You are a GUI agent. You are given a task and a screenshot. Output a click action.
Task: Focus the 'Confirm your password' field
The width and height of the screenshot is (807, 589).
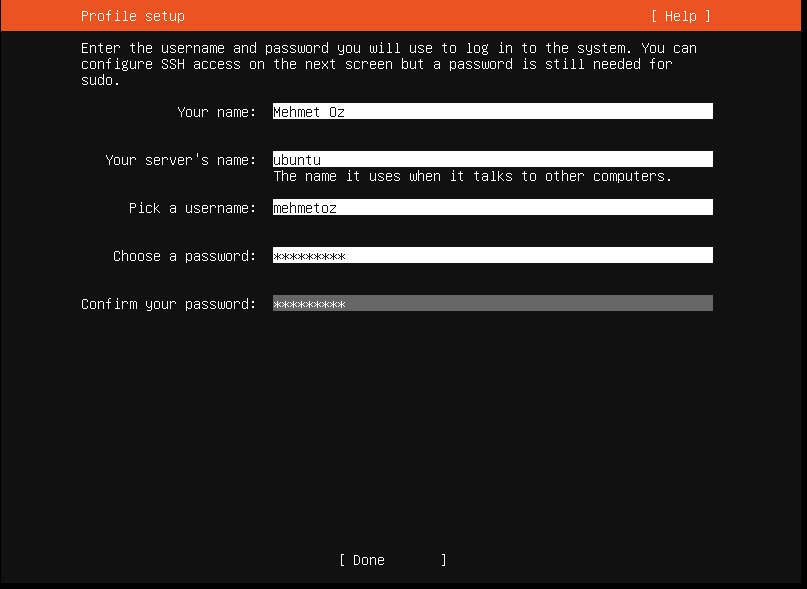click(493, 303)
